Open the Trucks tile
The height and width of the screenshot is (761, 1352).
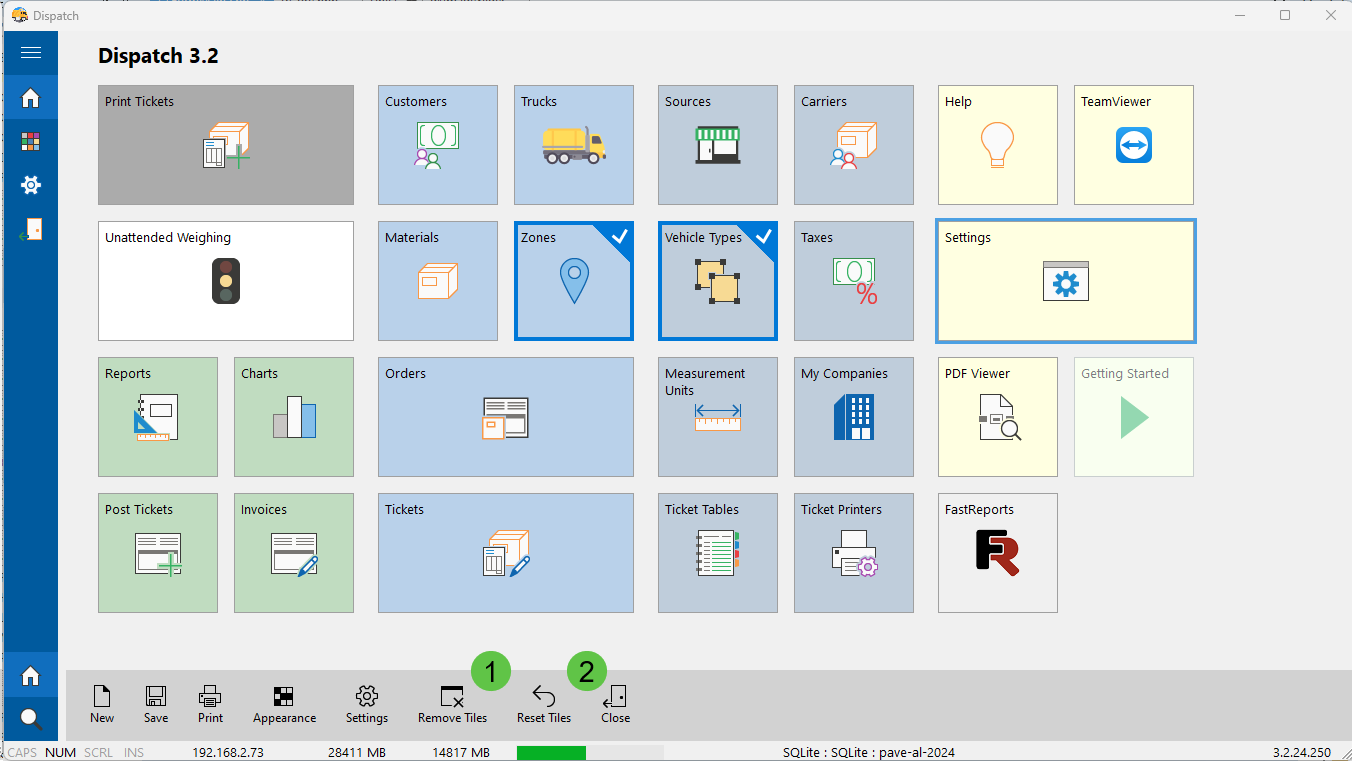(573, 145)
